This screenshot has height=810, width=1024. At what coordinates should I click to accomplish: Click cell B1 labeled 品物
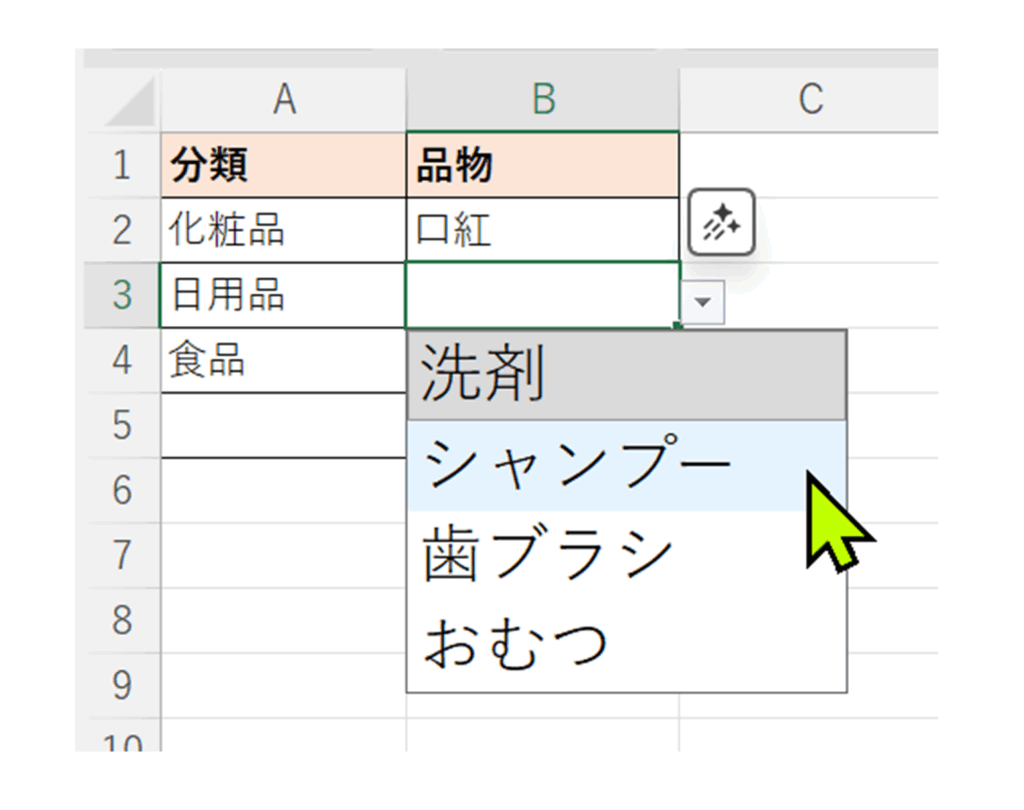(x=543, y=164)
